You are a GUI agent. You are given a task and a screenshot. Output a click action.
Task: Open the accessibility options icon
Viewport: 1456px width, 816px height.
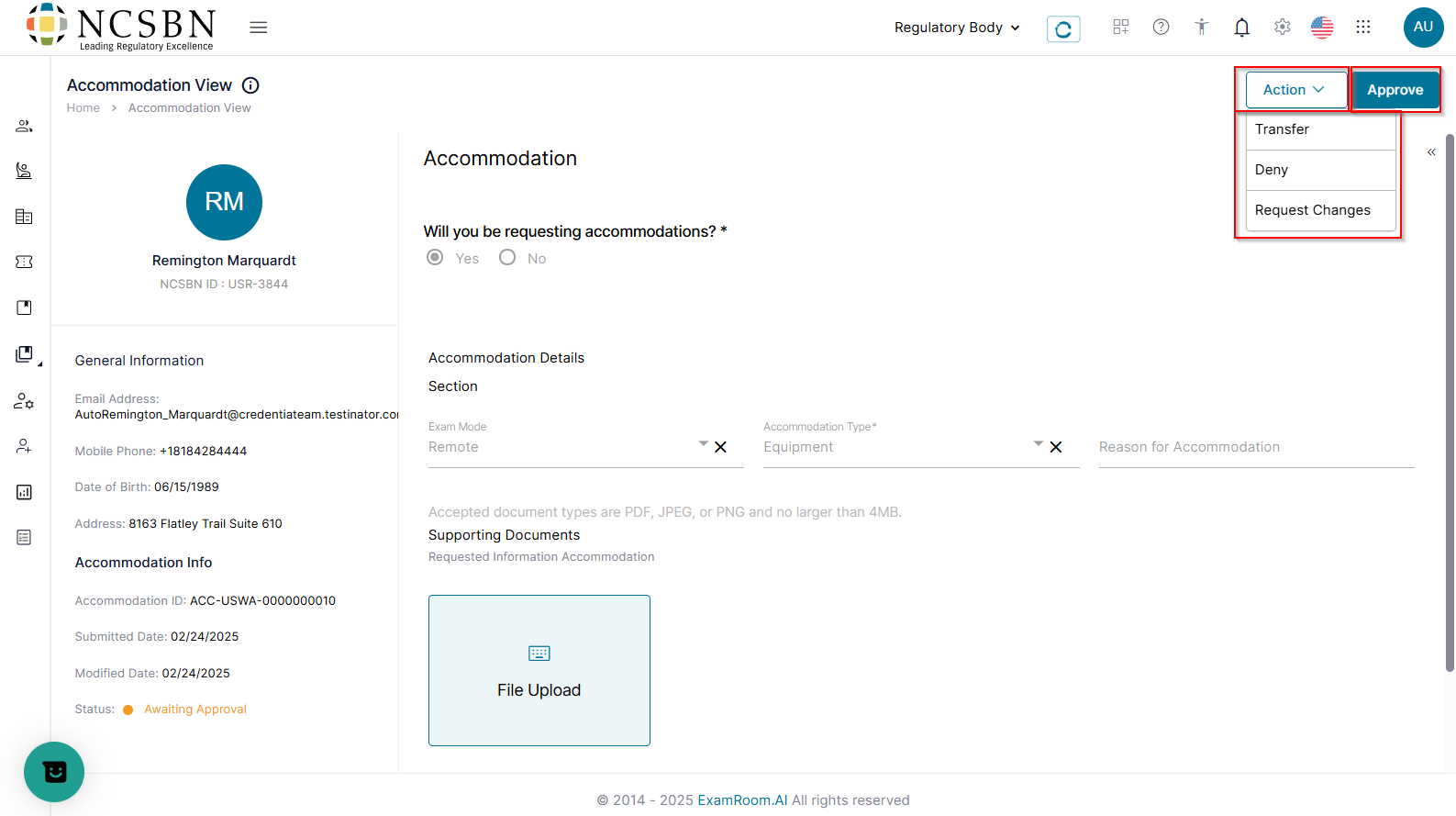(1201, 28)
